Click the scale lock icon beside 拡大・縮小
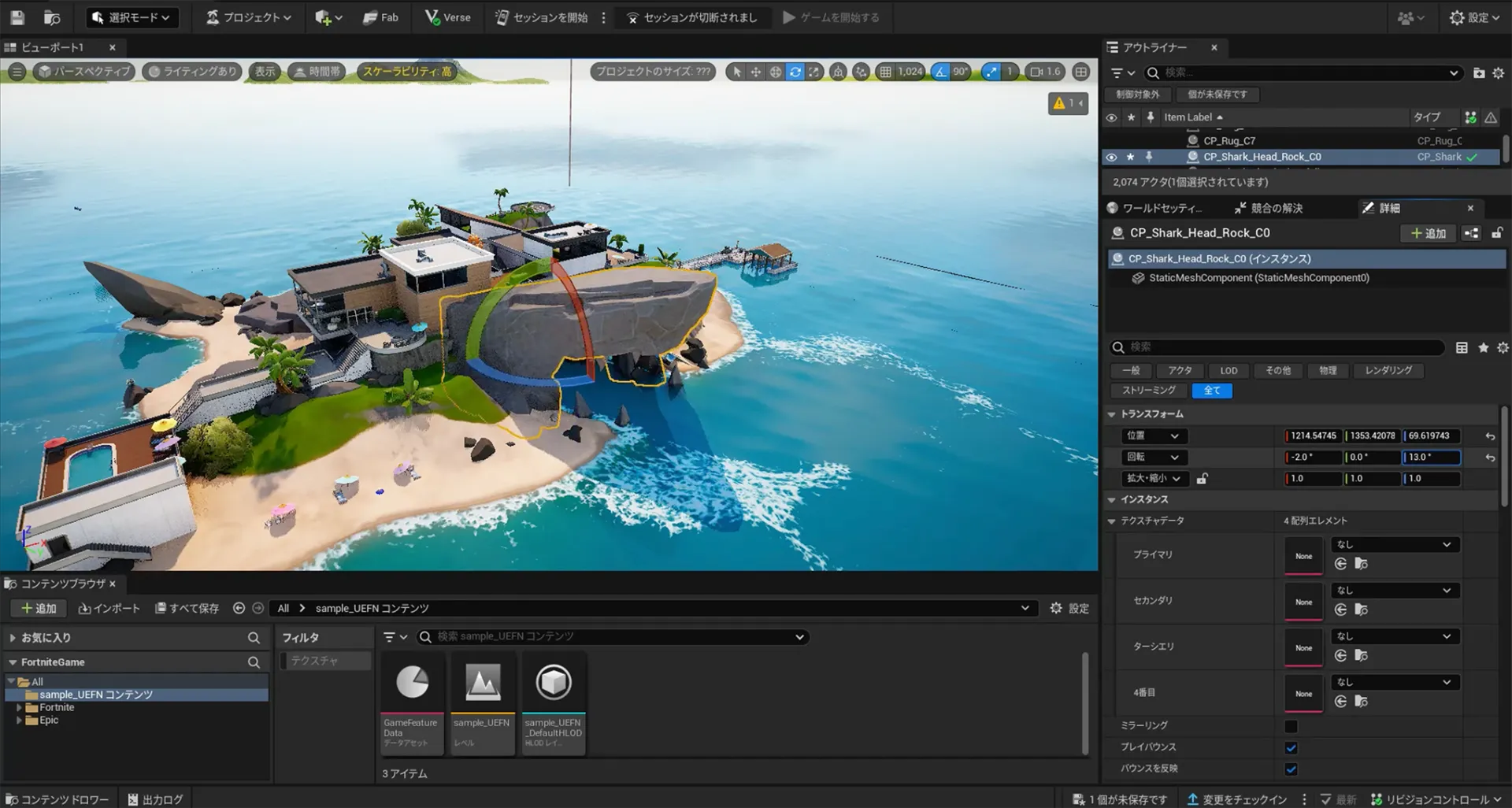This screenshot has width=1512, height=808. tap(1202, 478)
